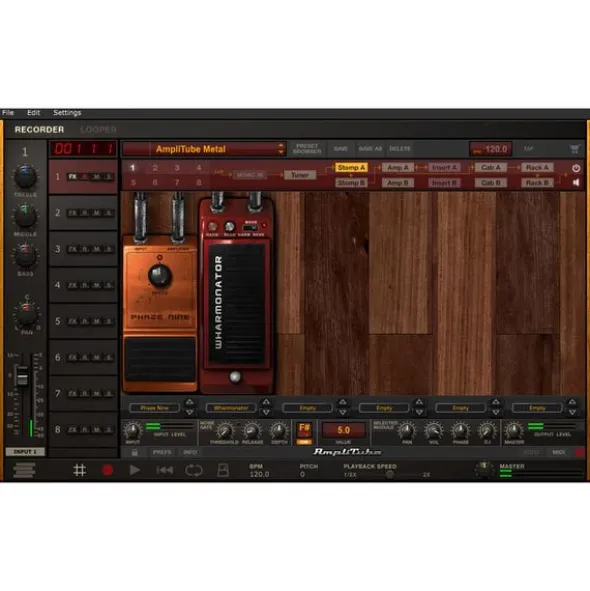Start recording with the red record button
The height and width of the screenshot is (591, 590).
[x=107, y=470]
